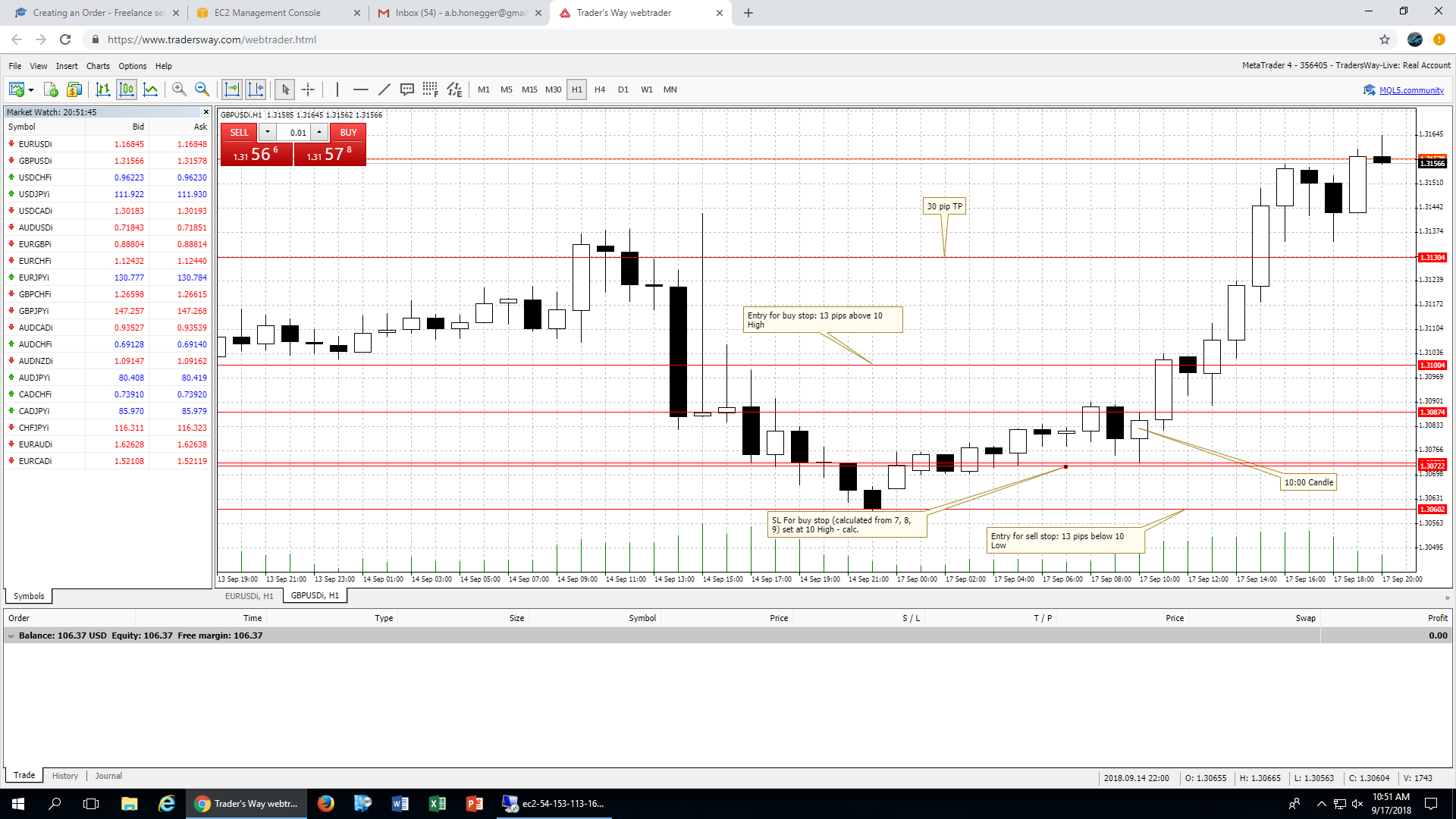Click the lot size input field
This screenshot has height=819, width=1456.
(293, 133)
